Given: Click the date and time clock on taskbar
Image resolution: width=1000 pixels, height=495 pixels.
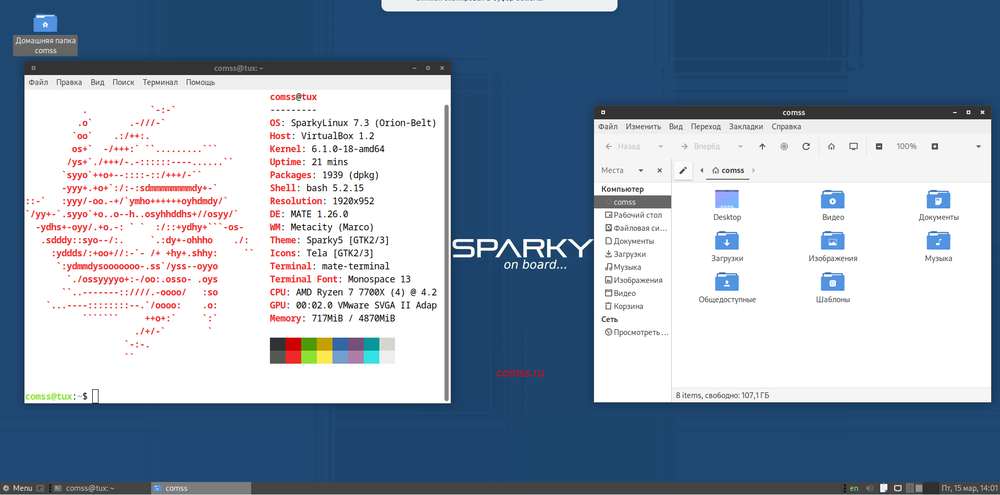Looking at the screenshot, I should point(968,488).
